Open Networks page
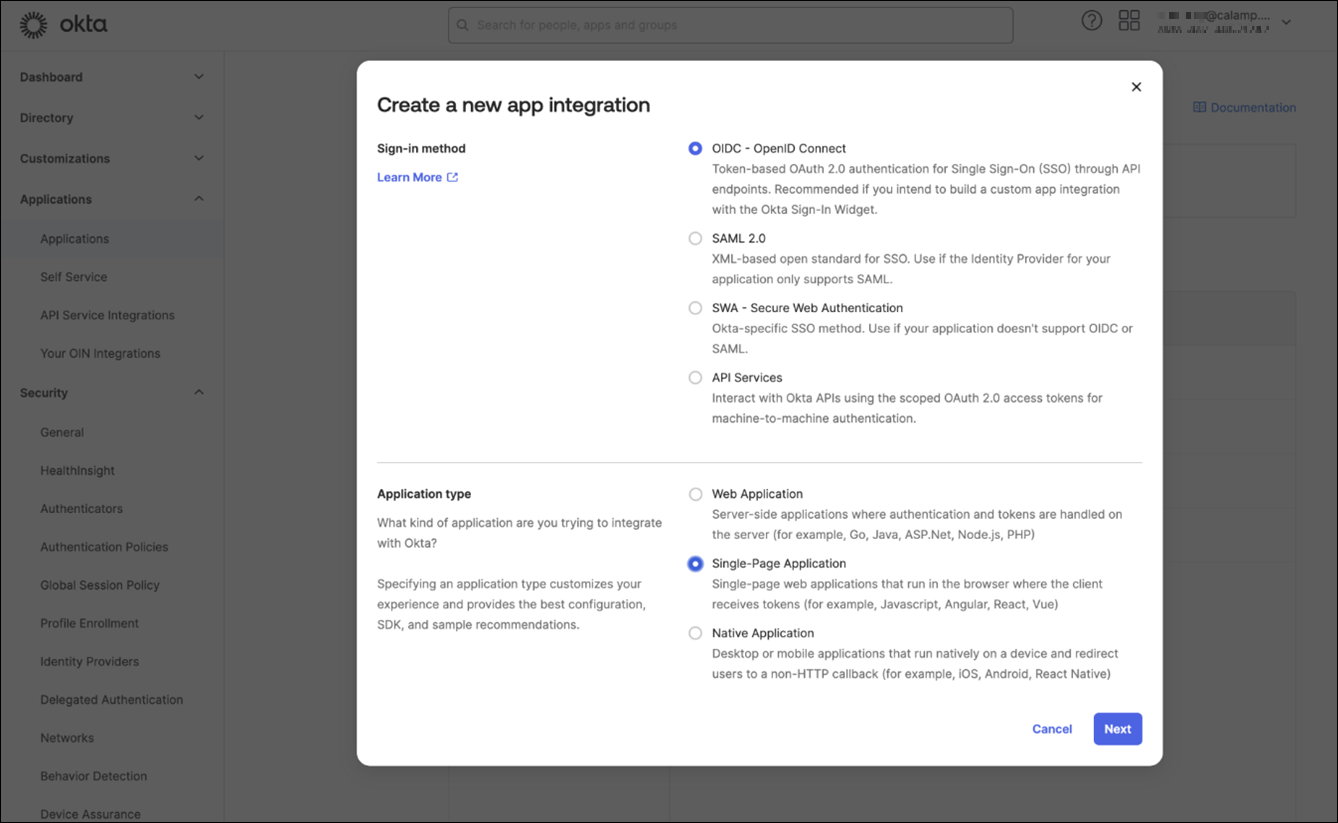This screenshot has width=1338, height=823. (x=67, y=738)
